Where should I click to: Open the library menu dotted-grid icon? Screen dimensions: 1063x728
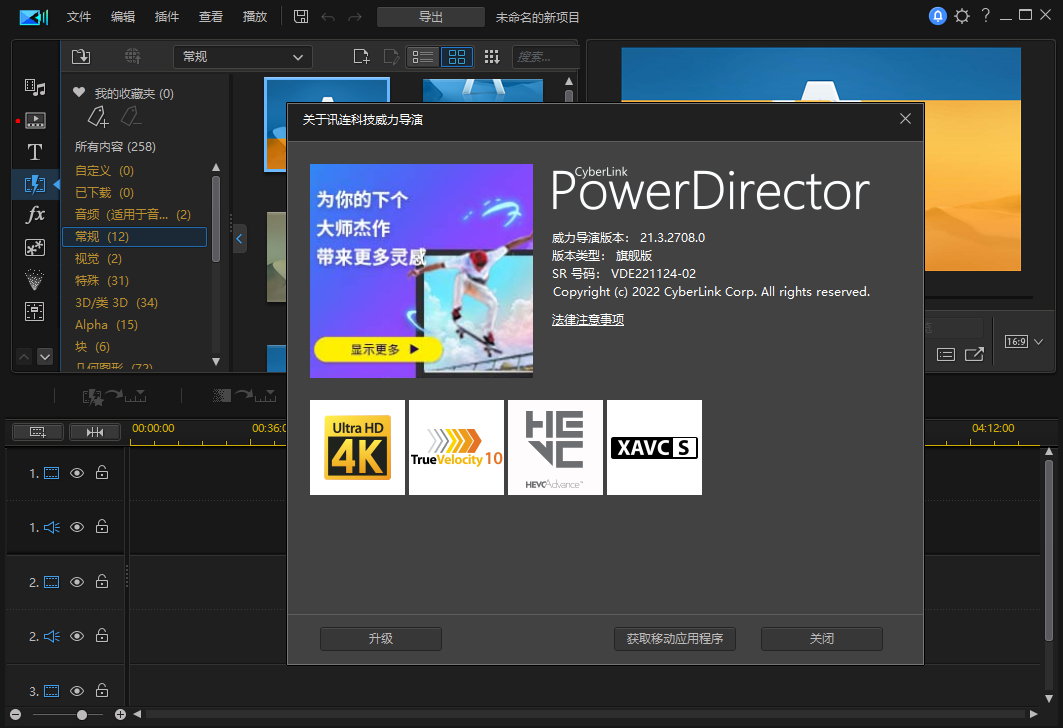(492, 57)
